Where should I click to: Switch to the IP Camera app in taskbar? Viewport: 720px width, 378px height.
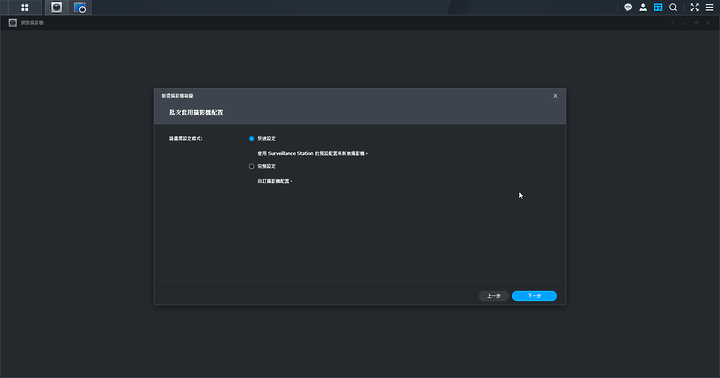[x=56, y=7]
